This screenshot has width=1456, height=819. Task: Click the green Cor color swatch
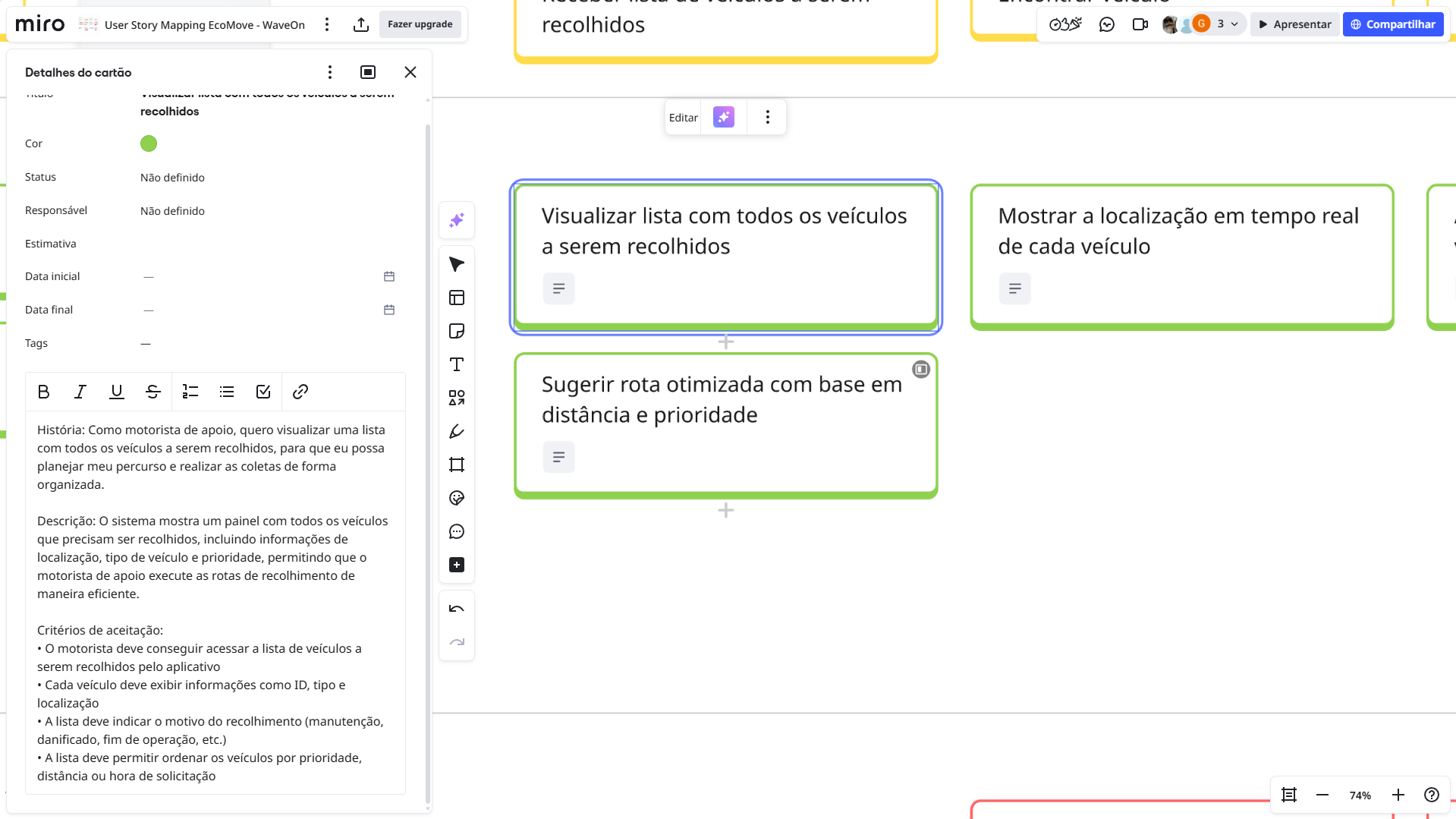click(149, 143)
